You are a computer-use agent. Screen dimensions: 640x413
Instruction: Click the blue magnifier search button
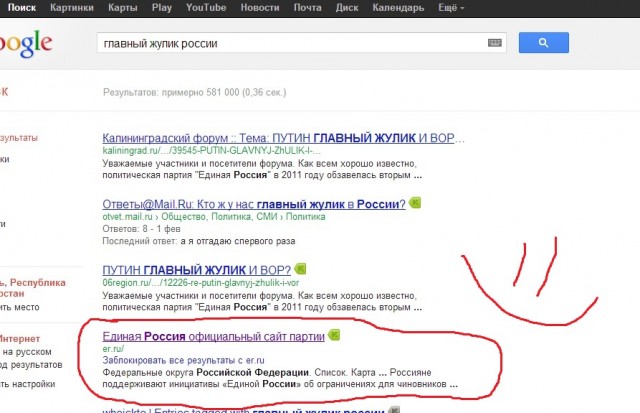point(544,42)
